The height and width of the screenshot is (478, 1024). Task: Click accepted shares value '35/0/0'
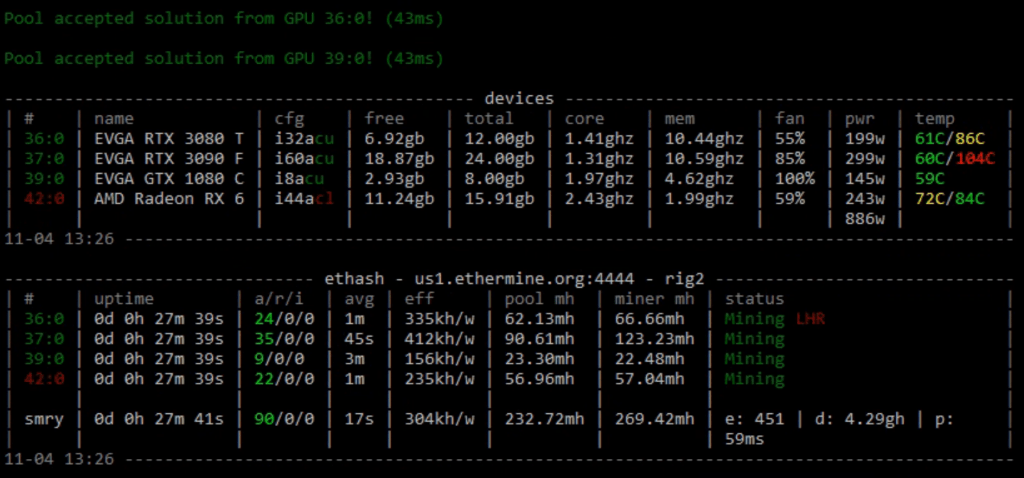coord(284,339)
